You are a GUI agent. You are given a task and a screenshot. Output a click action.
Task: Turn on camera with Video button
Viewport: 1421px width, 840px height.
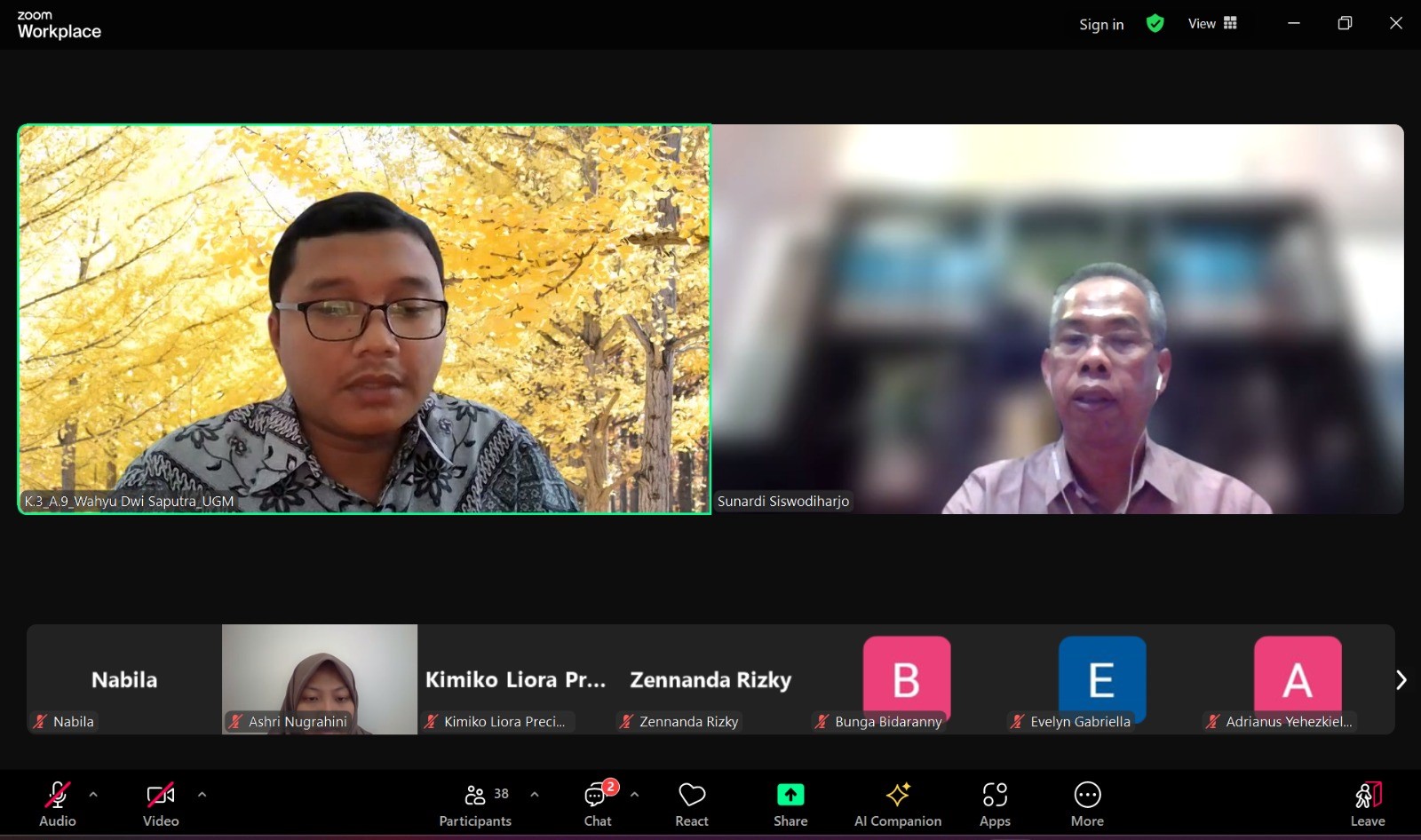click(161, 796)
